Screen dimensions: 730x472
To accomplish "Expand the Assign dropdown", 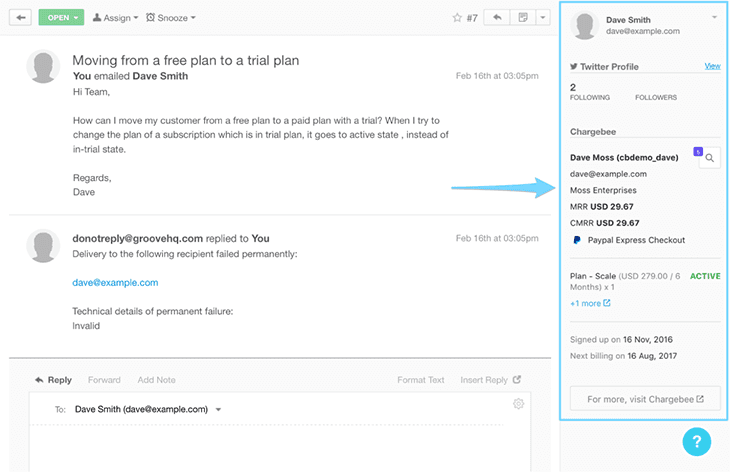I will coord(114,18).
